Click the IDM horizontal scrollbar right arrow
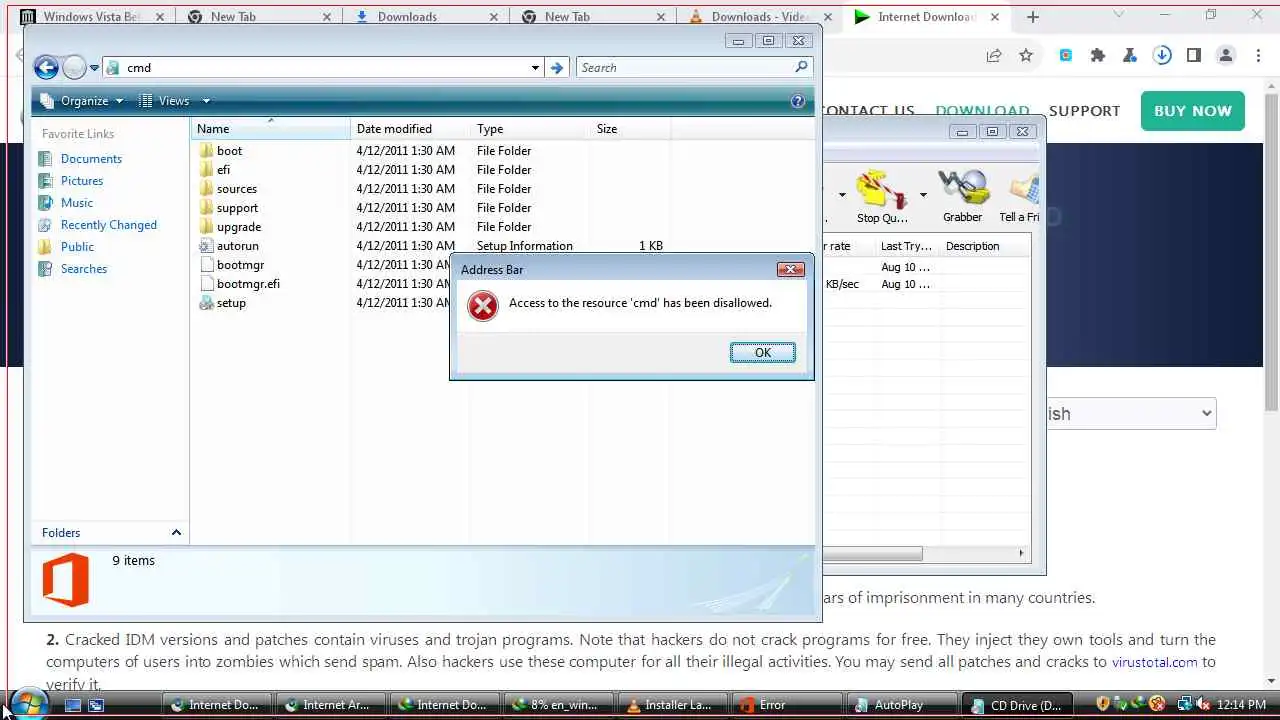This screenshot has height=720, width=1280. (1021, 553)
